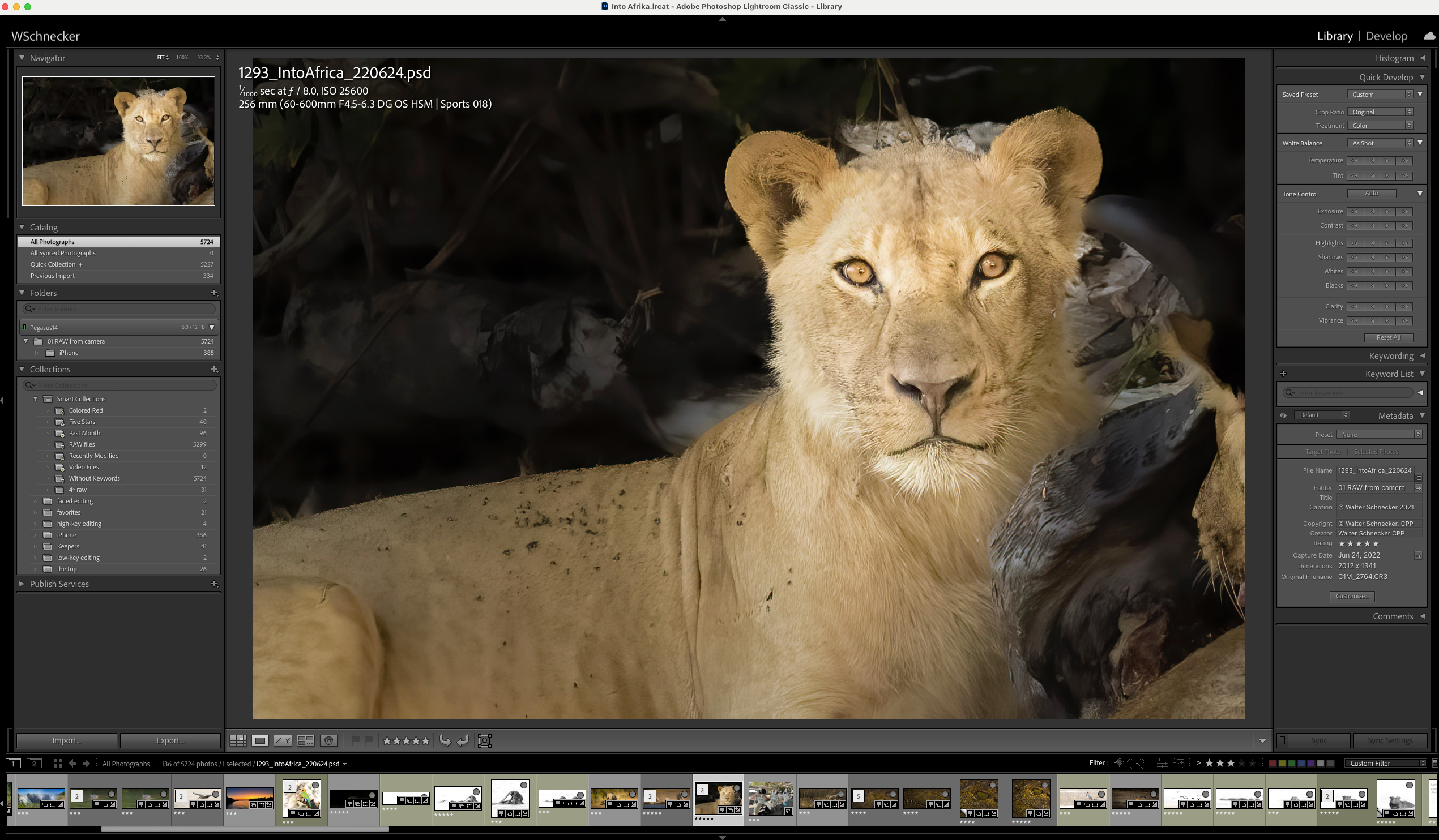Image resolution: width=1439 pixels, height=840 pixels.
Task: Toggle the flagged photos filter
Action: pyautogui.click(x=1118, y=763)
